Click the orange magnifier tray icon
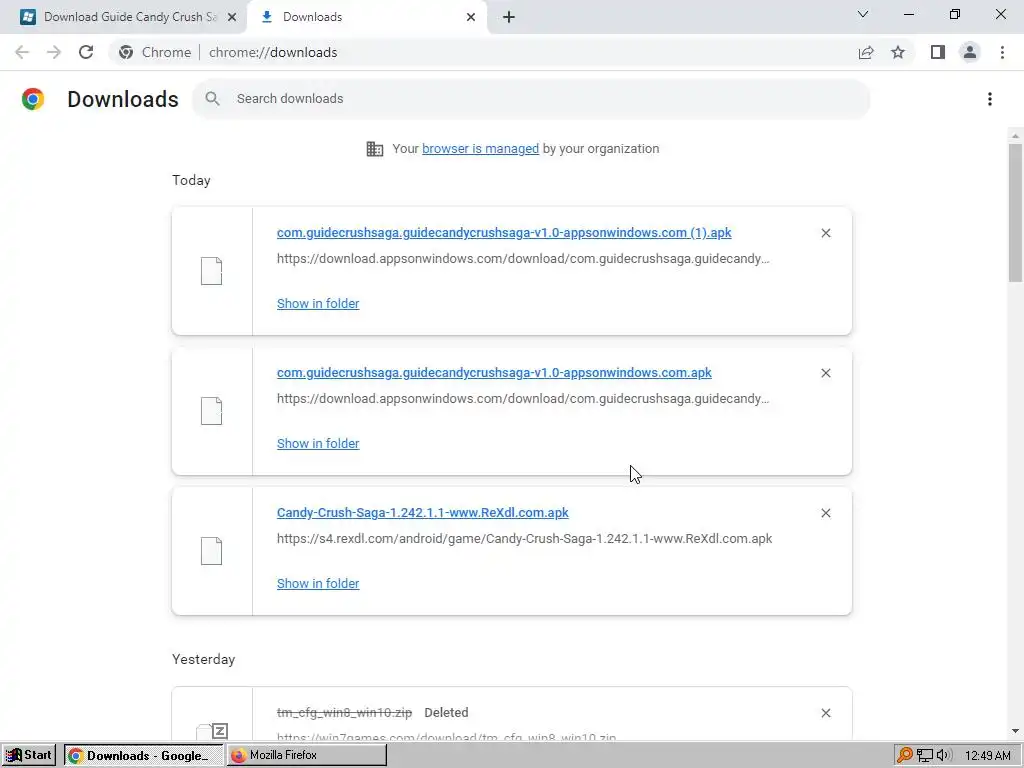This screenshot has width=1024, height=768. point(904,756)
